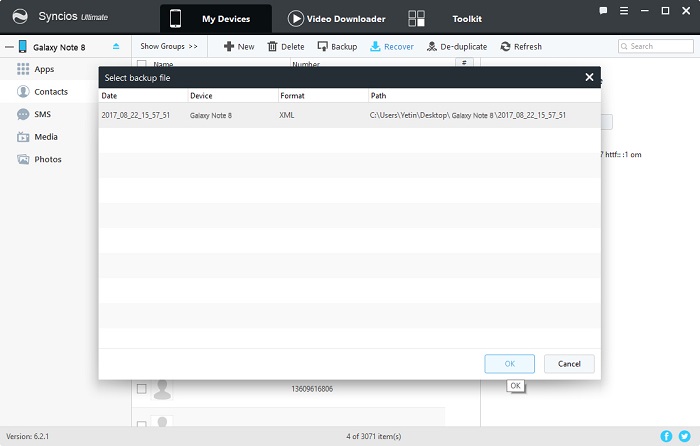Open the Twitter link icon
Viewport: 700px width, 446px height.
[x=684, y=436]
